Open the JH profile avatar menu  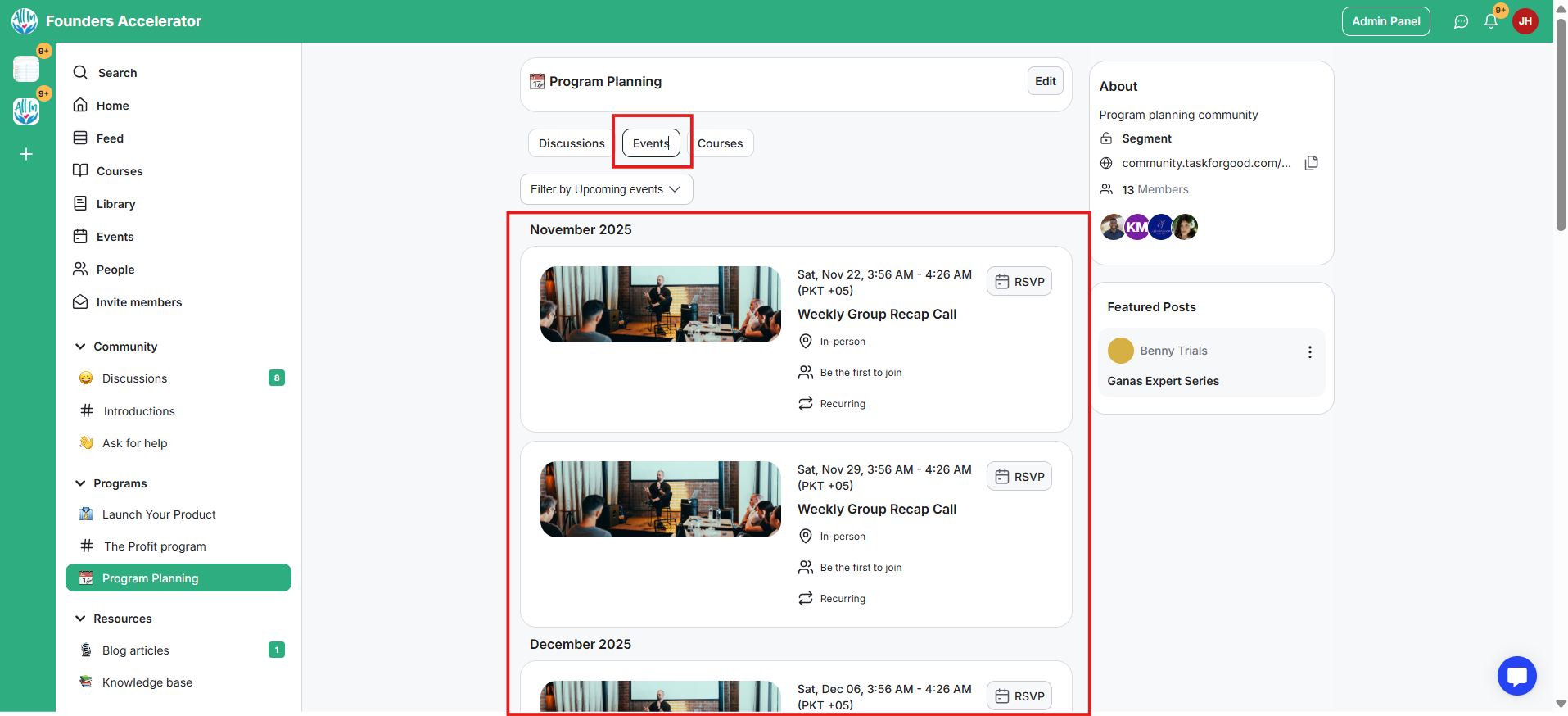click(1525, 21)
